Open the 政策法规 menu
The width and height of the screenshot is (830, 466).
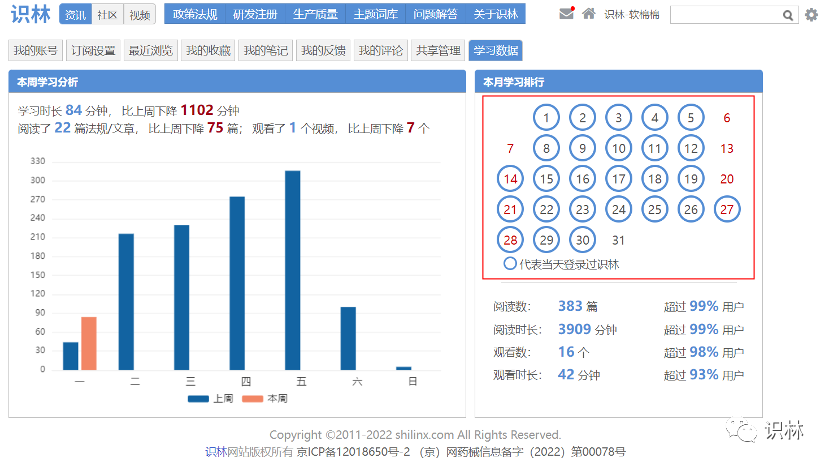tap(194, 15)
